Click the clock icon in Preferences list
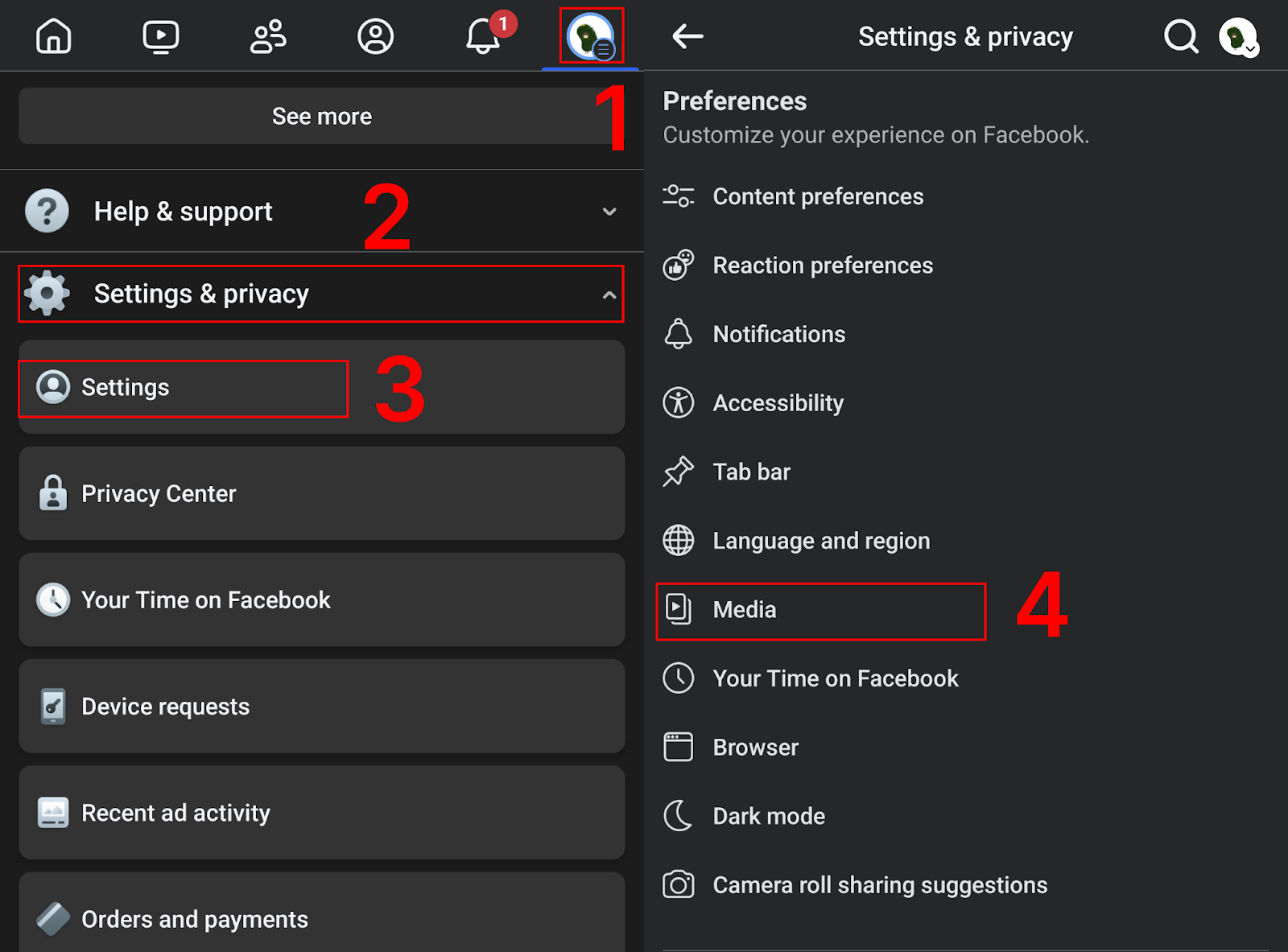 pos(678,678)
